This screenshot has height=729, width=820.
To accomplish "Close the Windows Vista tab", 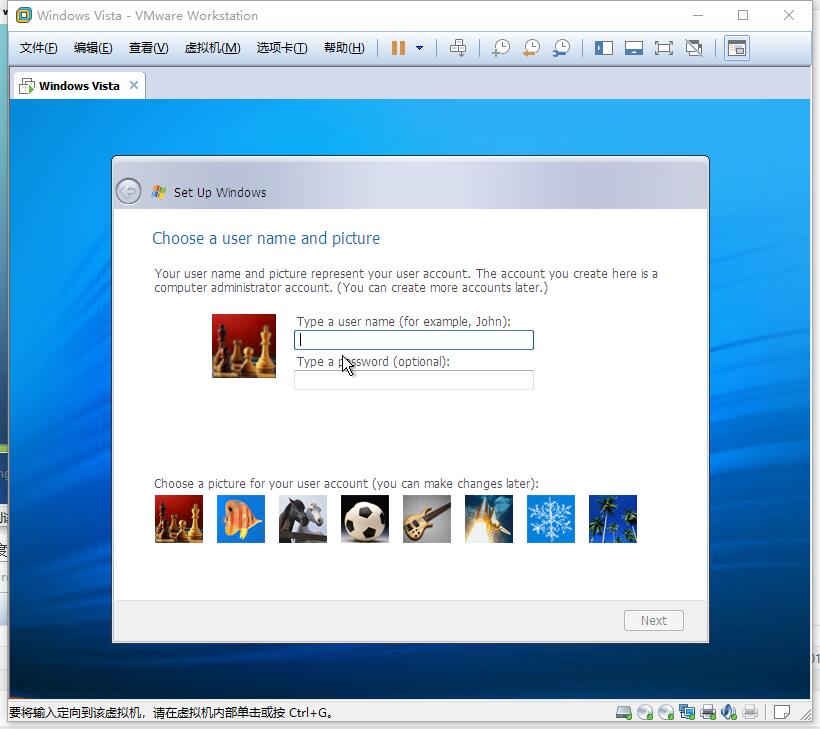I will [x=134, y=85].
